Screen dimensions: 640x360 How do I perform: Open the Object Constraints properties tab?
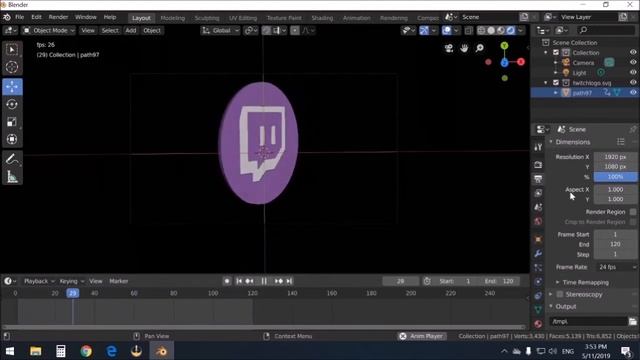point(538,296)
